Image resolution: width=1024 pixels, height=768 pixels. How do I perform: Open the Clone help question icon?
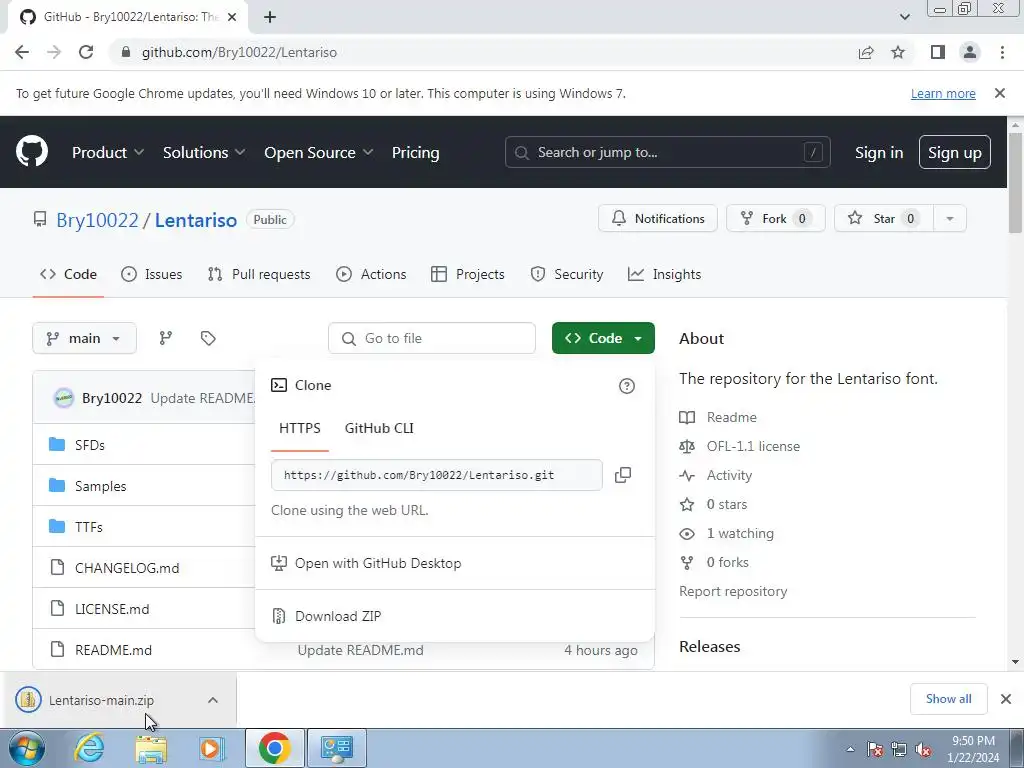626,386
